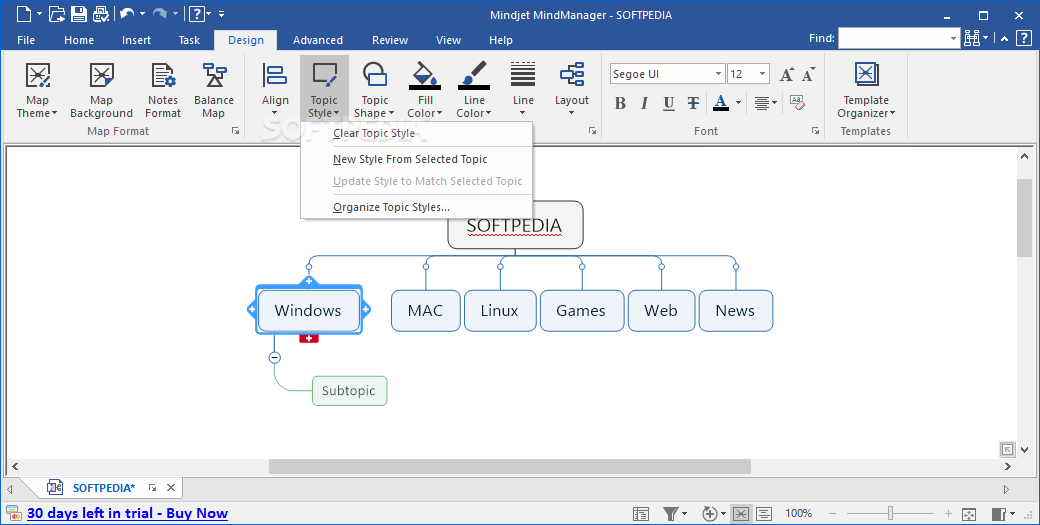This screenshot has height=525, width=1040.
Task: Click the font color A swatch
Action: (x=721, y=103)
